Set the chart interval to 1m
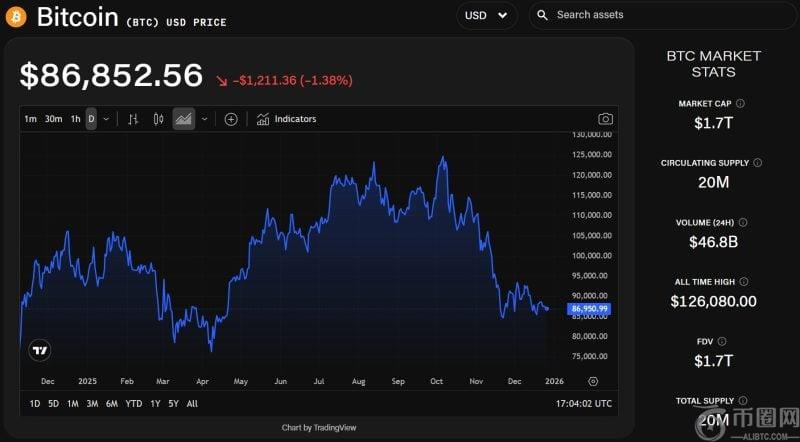The height and width of the screenshot is (442, 800). tap(30, 119)
